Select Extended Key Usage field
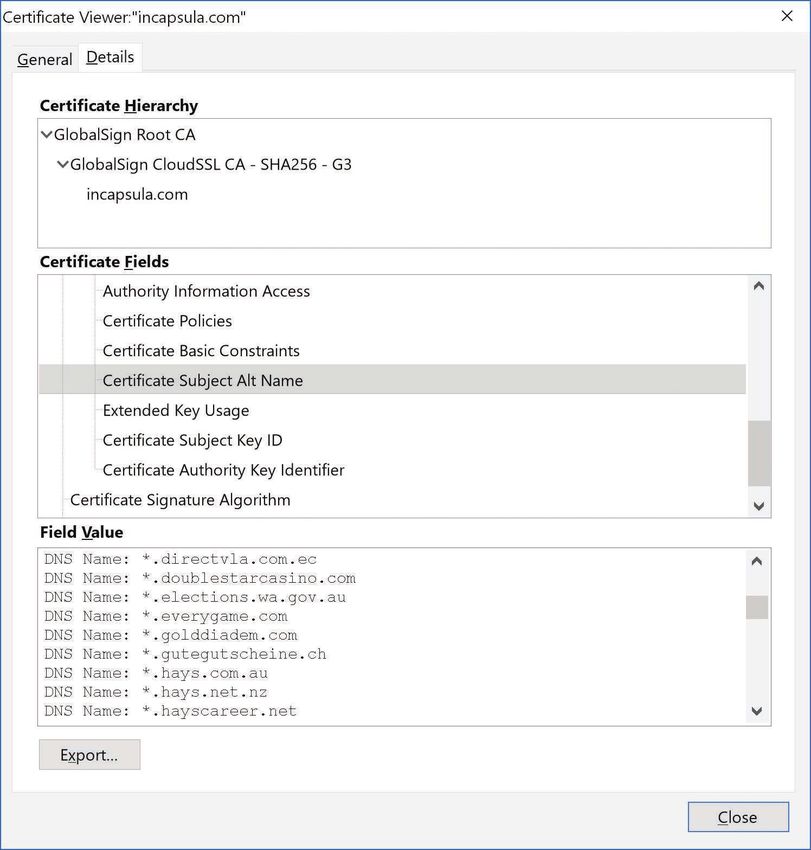The height and width of the screenshot is (850, 811). (x=176, y=410)
